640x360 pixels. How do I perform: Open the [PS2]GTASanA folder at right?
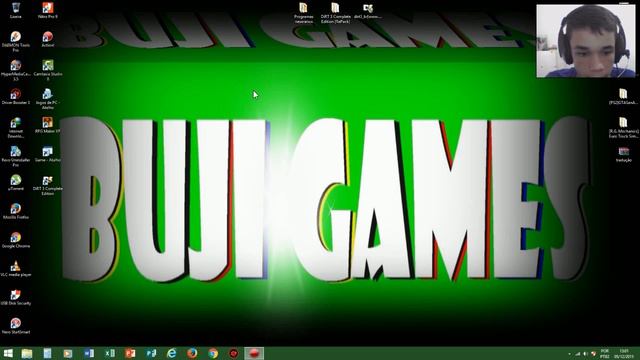[623, 96]
